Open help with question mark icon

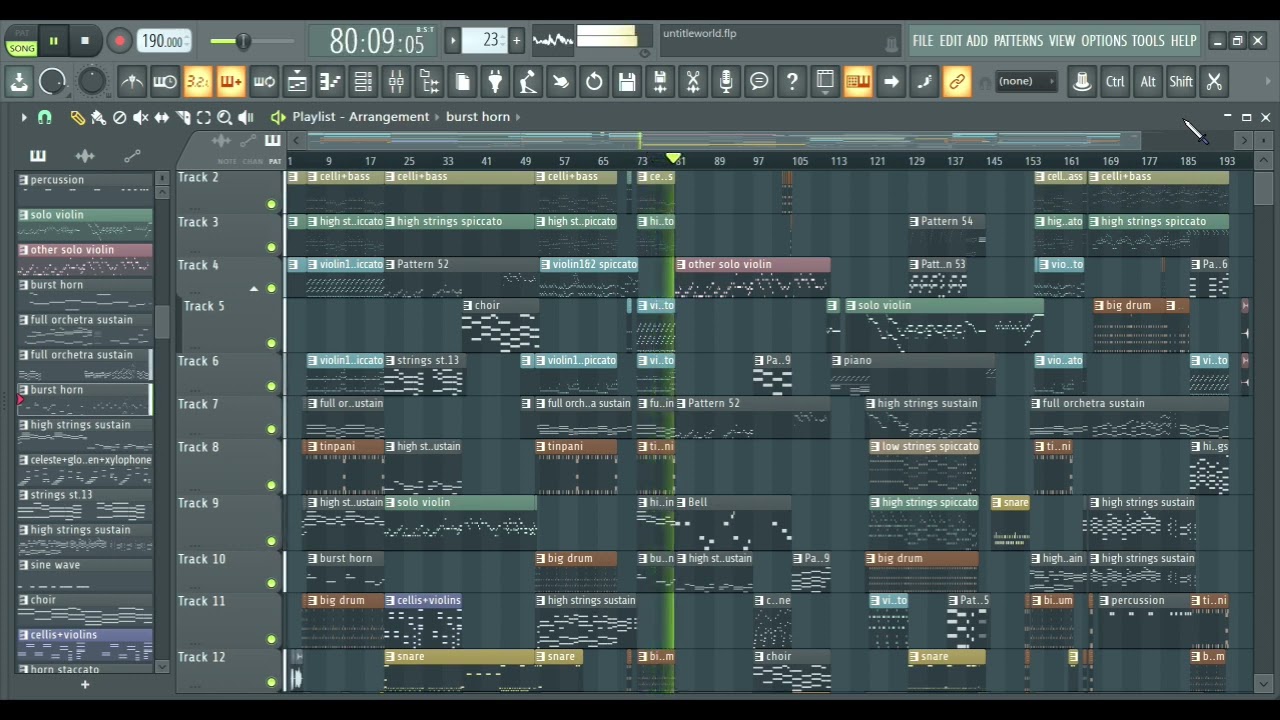point(792,82)
